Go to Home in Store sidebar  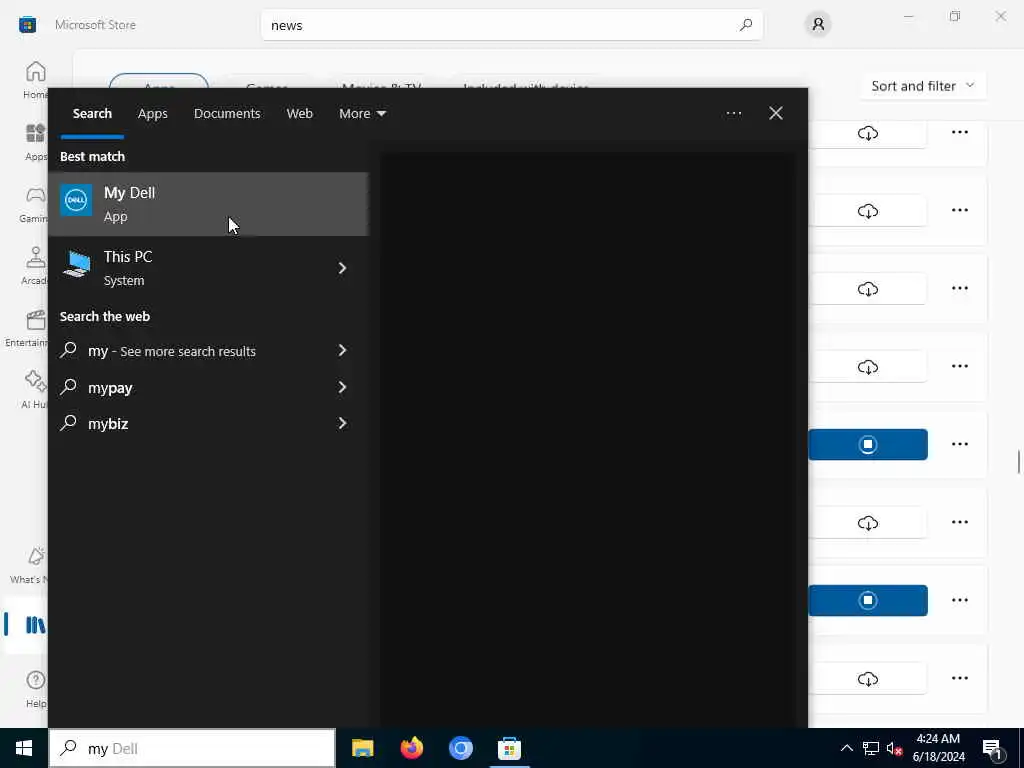(35, 80)
